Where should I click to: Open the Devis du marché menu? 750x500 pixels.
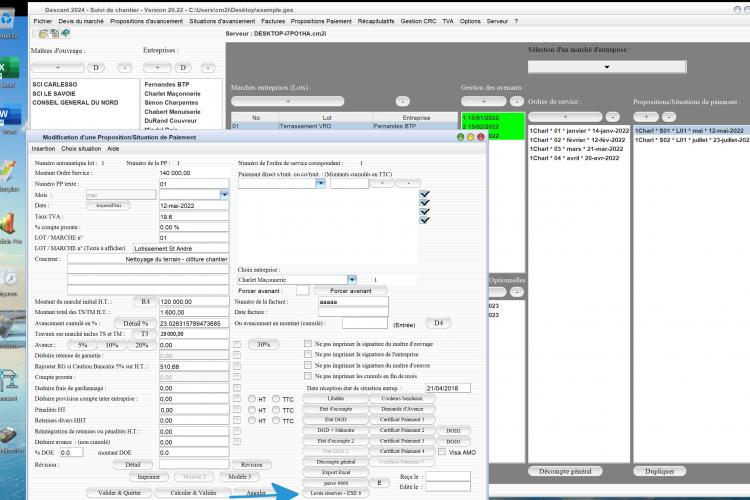point(81,21)
